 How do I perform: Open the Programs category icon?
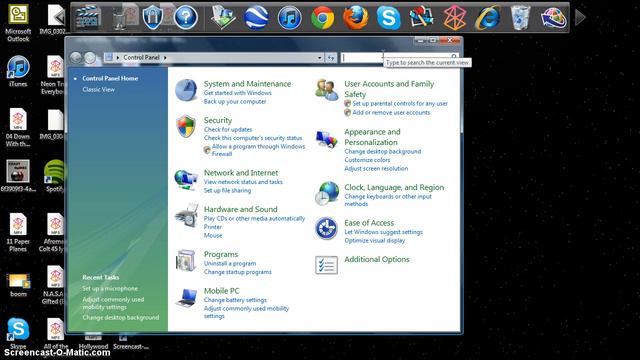click(x=186, y=260)
